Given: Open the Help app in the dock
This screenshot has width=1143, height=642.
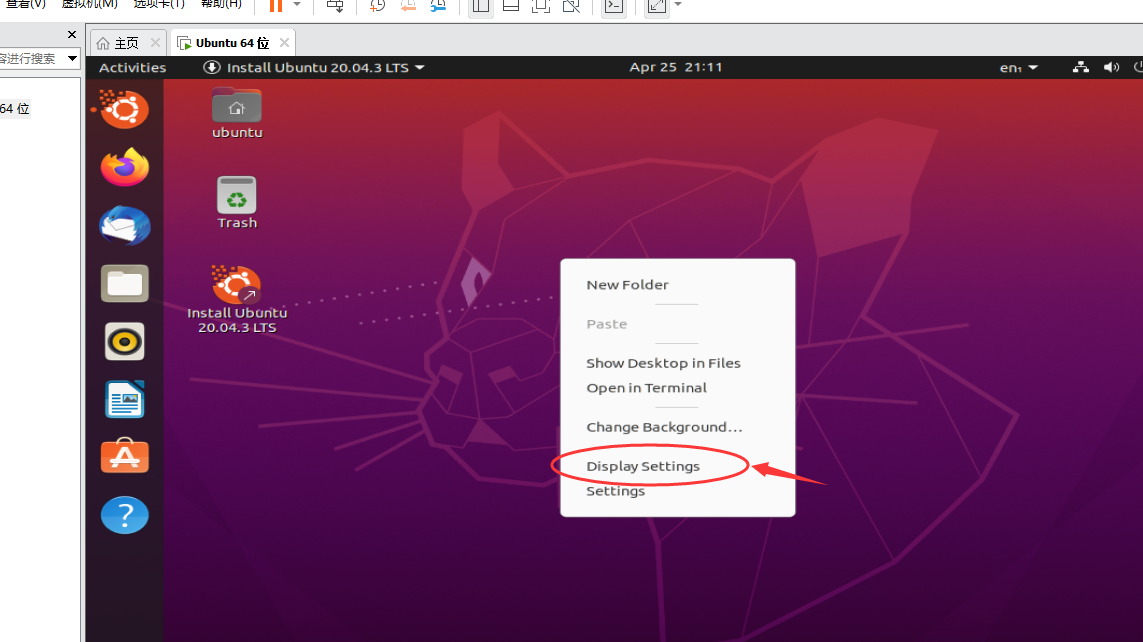Looking at the screenshot, I should tap(124, 514).
